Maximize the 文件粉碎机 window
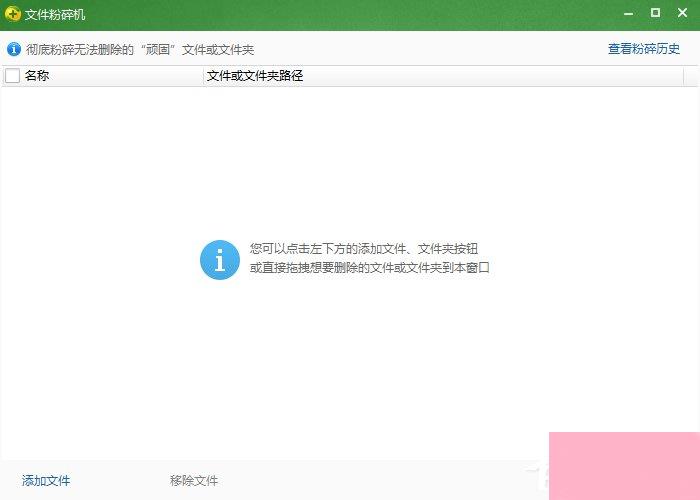Viewport: 700px width, 500px height. click(655, 13)
